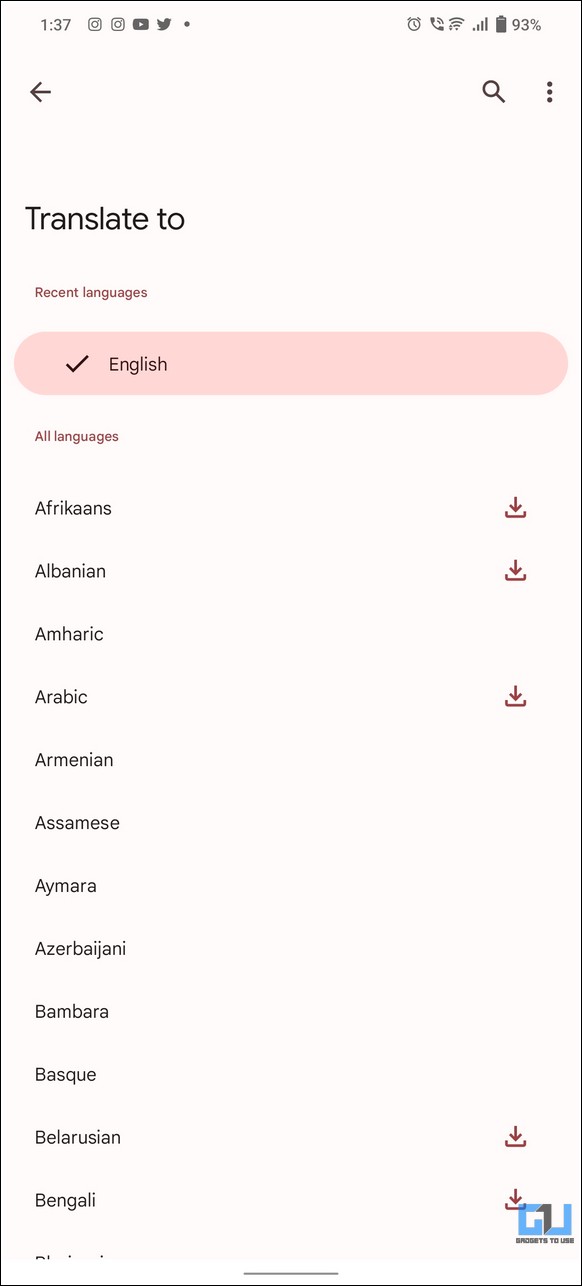Download the Belarusian language pack
Screen dimensions: 582x1286
[x=515, y=1137]
